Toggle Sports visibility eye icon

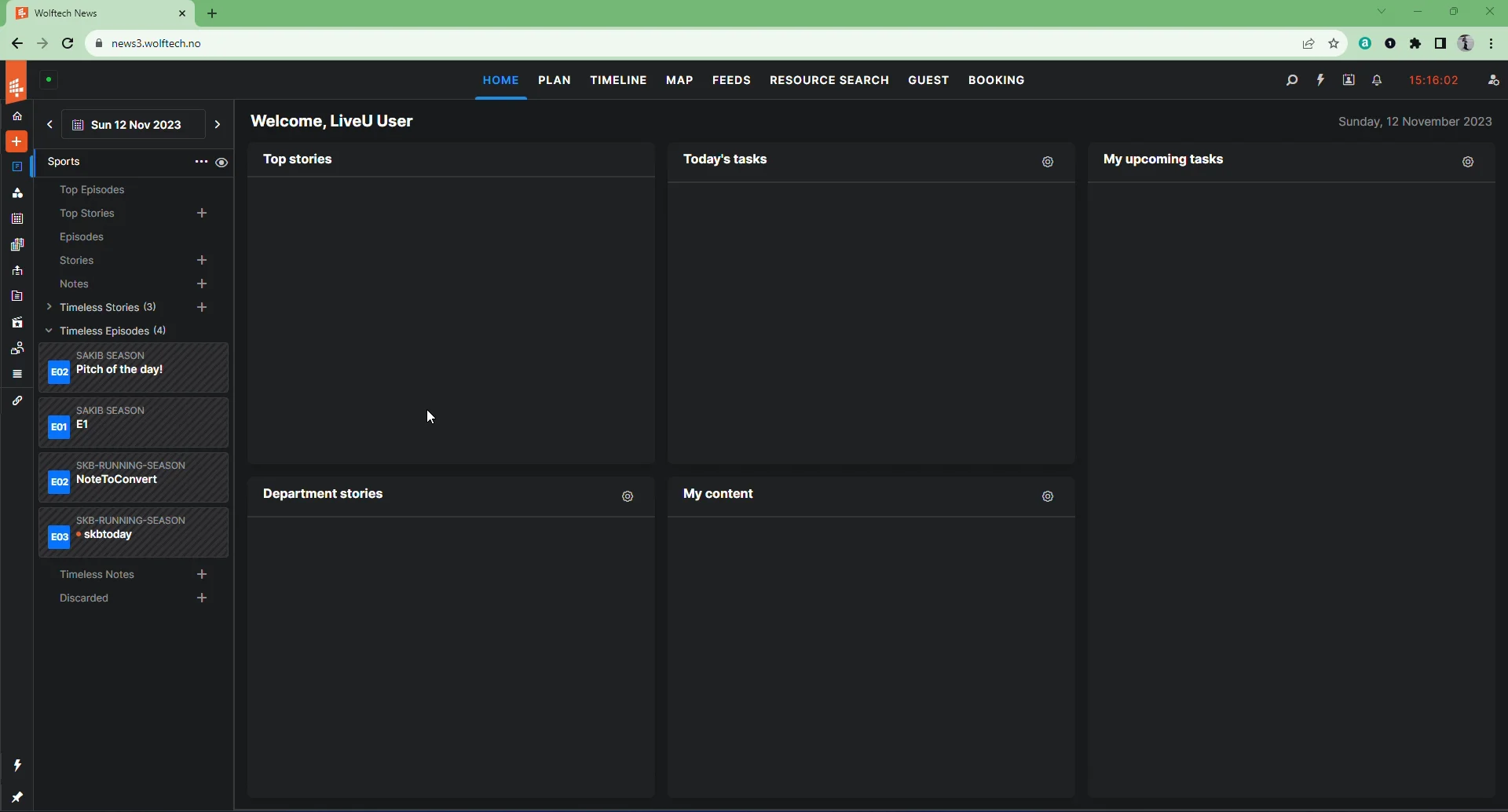[222, 163]
